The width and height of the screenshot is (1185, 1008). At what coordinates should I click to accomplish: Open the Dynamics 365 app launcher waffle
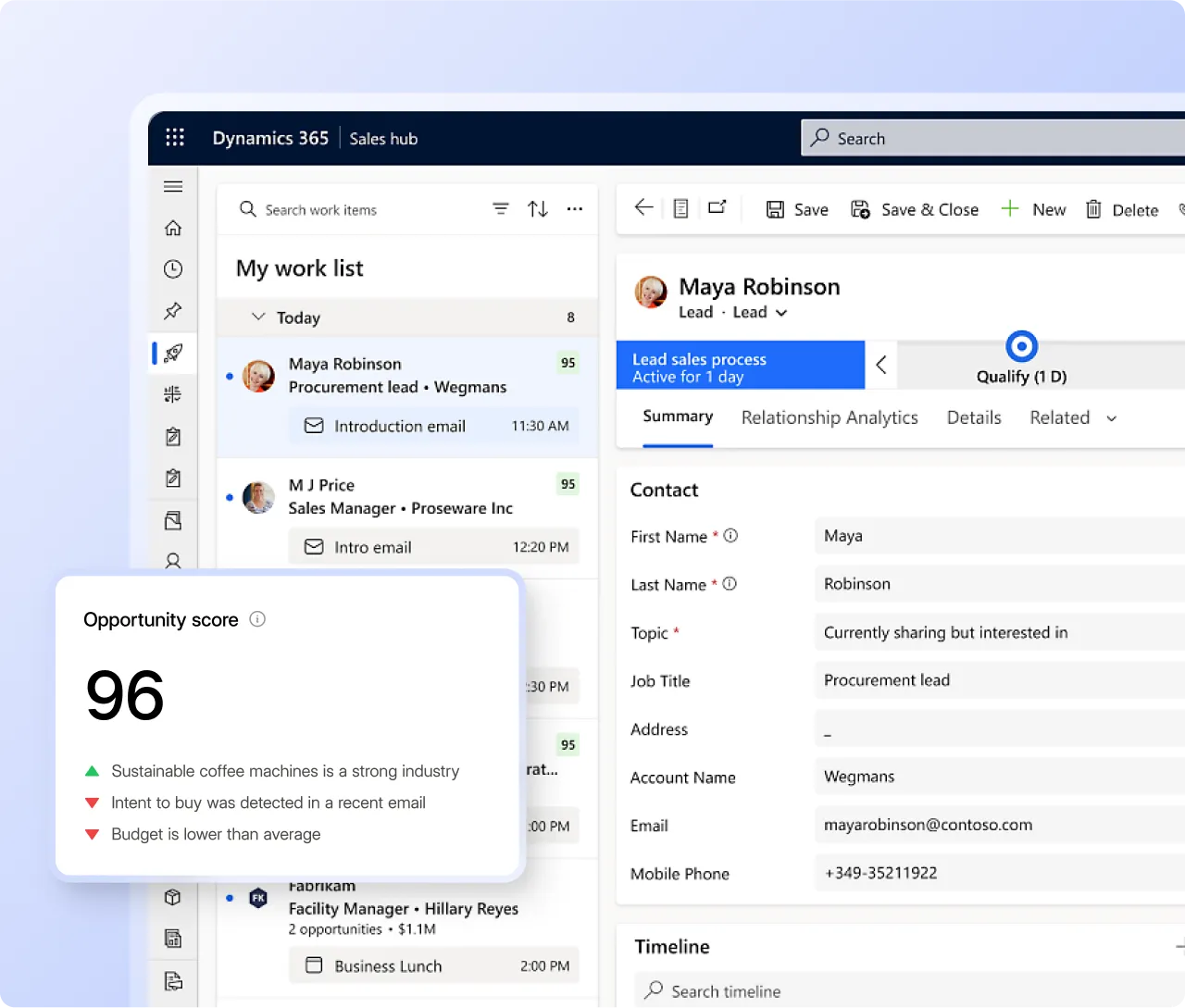click(x=174, y=138)
